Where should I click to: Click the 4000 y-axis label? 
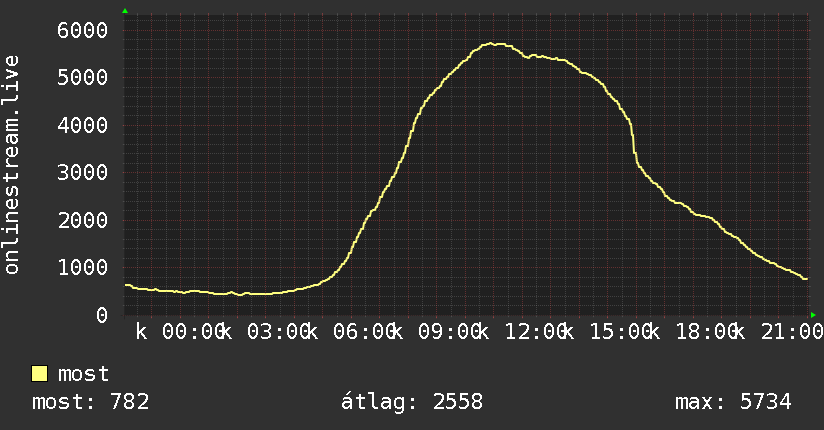pyautogui.click(x=83, y=125)
